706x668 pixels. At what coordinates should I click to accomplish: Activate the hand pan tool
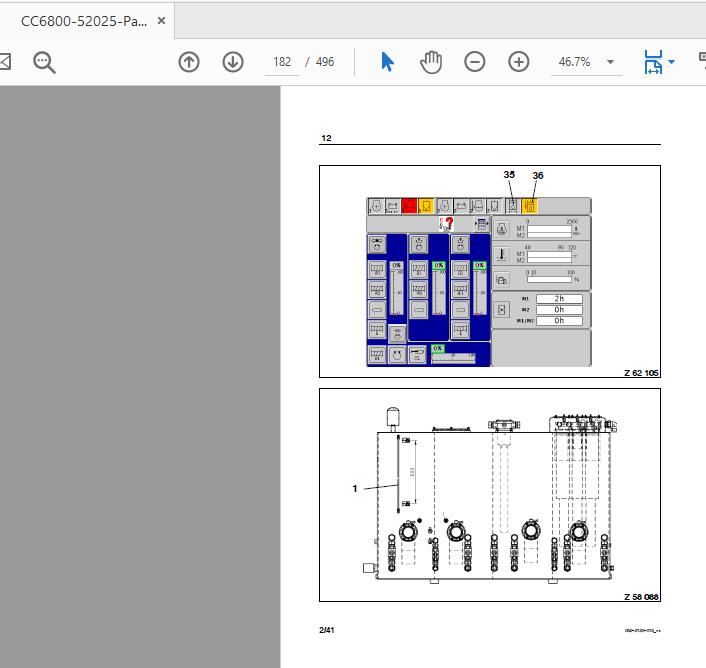431,62
